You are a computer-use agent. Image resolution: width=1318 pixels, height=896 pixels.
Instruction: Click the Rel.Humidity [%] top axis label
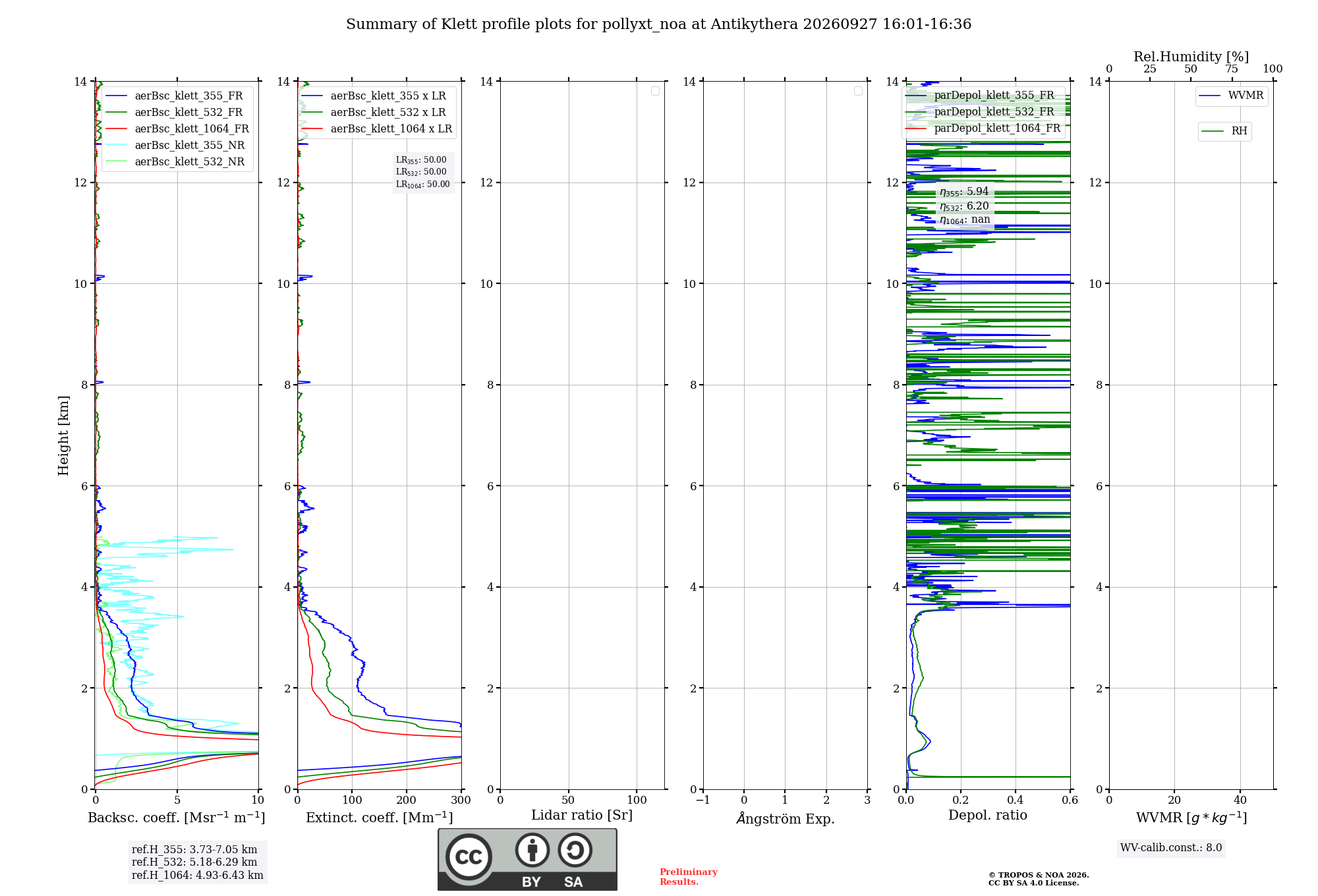coord(1191,57)
